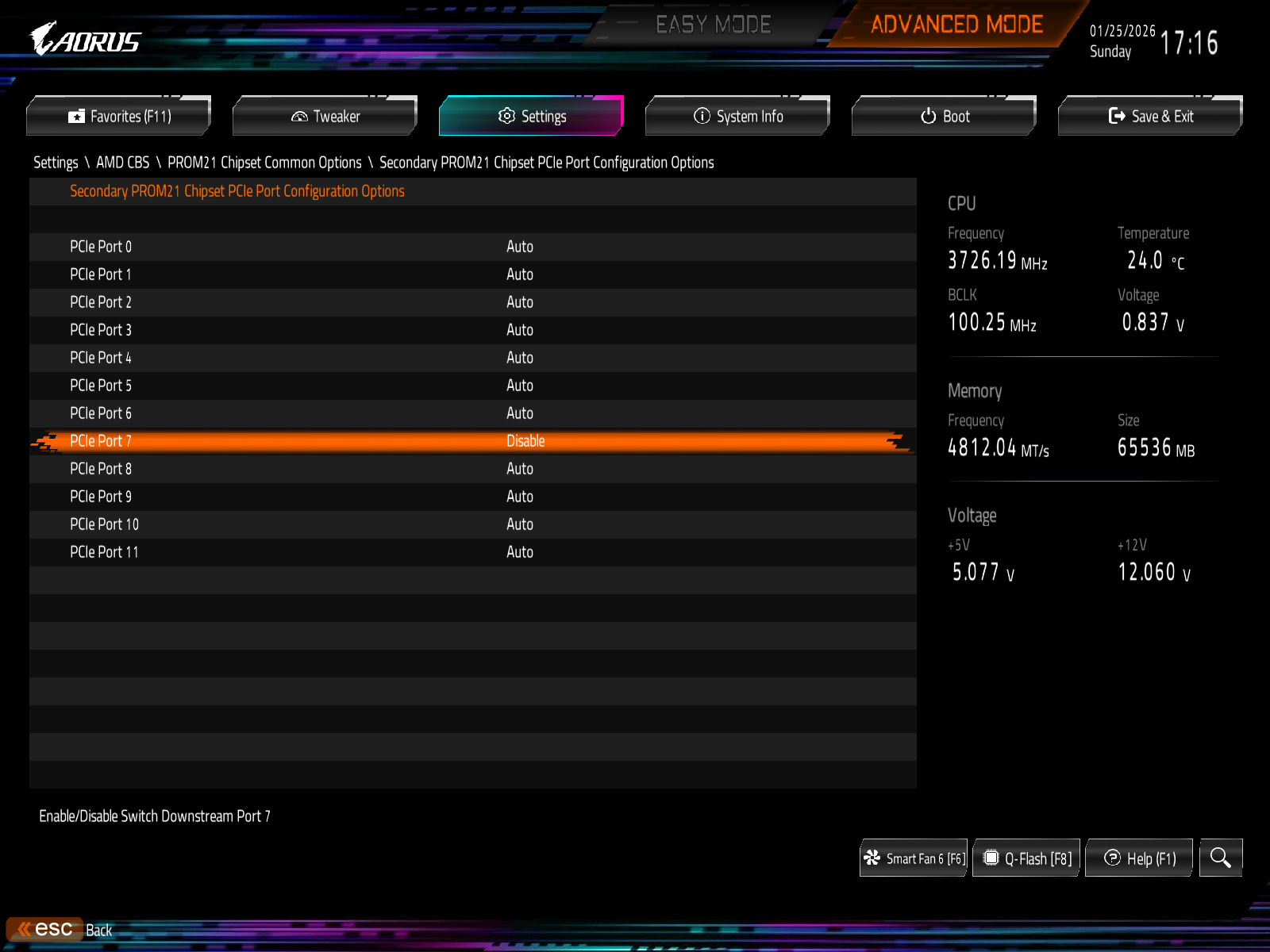Click the Settings tab
This screenshot has height=952, width=1270.
coord(532,117)
